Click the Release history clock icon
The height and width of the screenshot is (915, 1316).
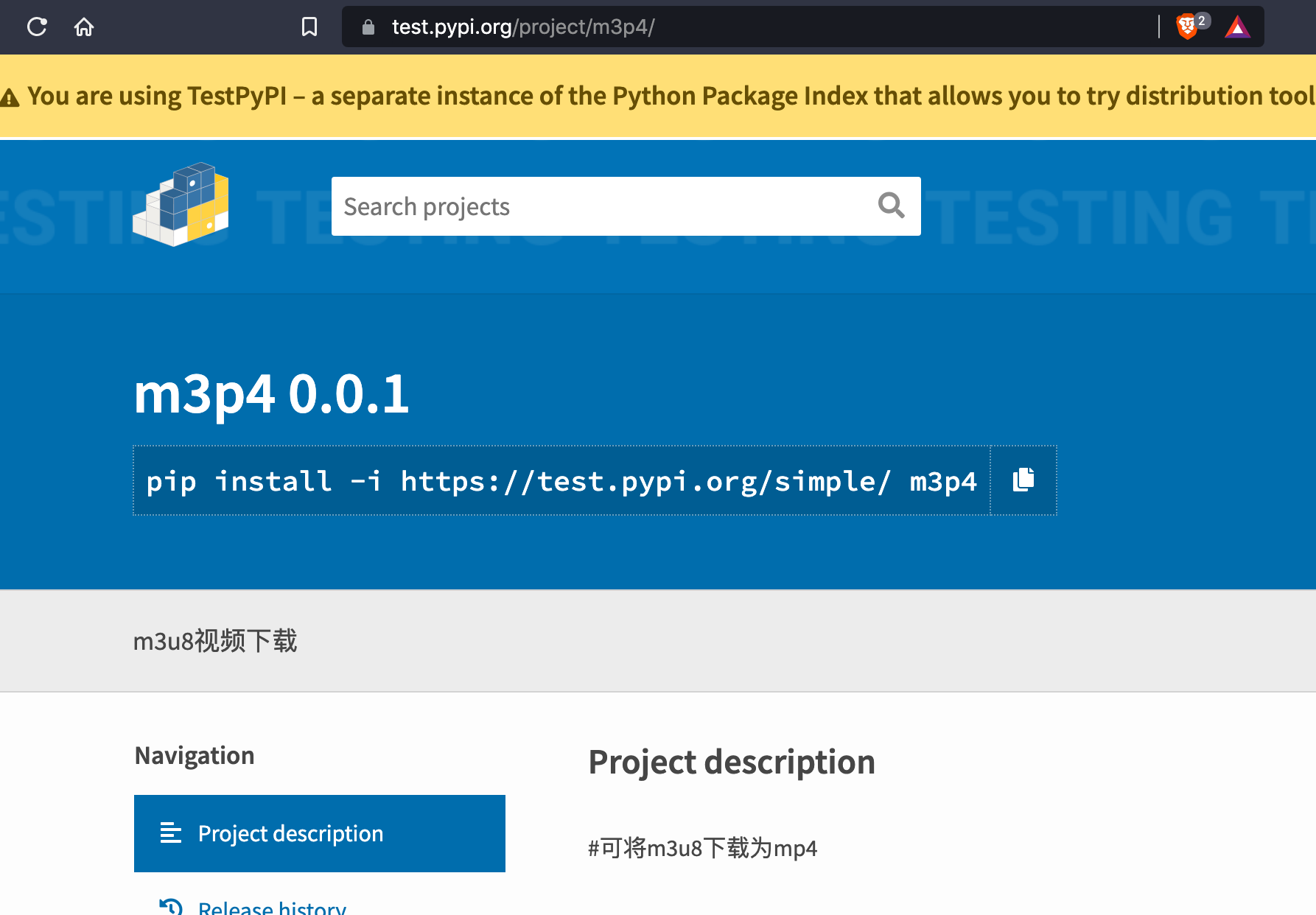171,907
